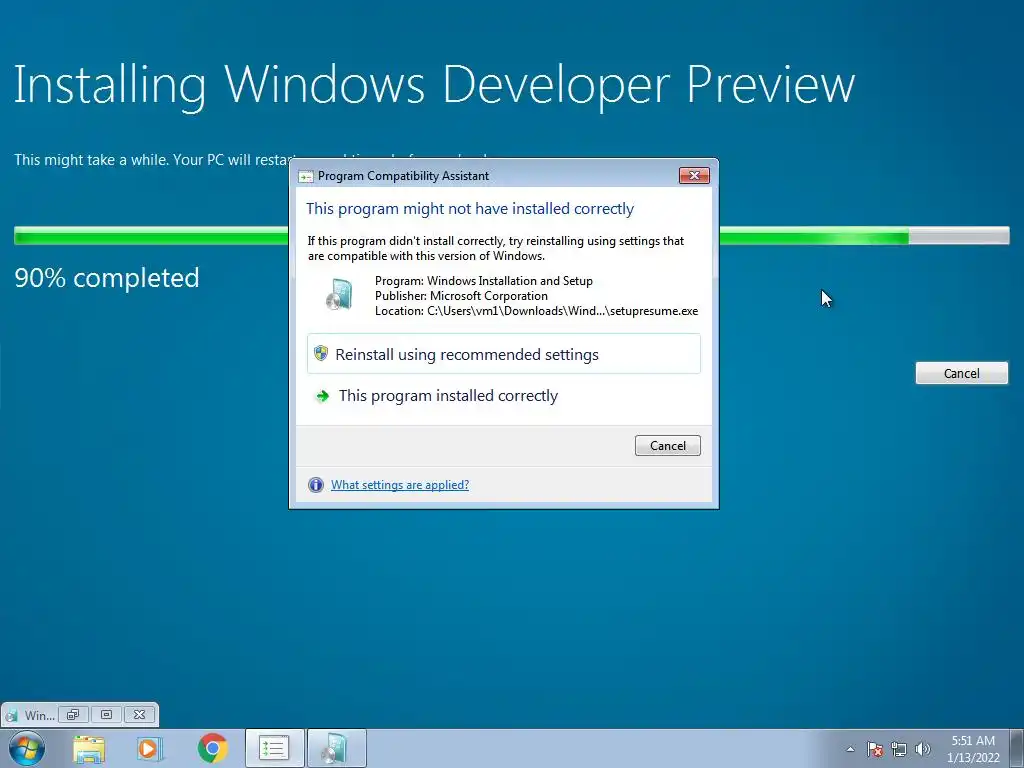Open Action Center flag icon

pos(875,749)
